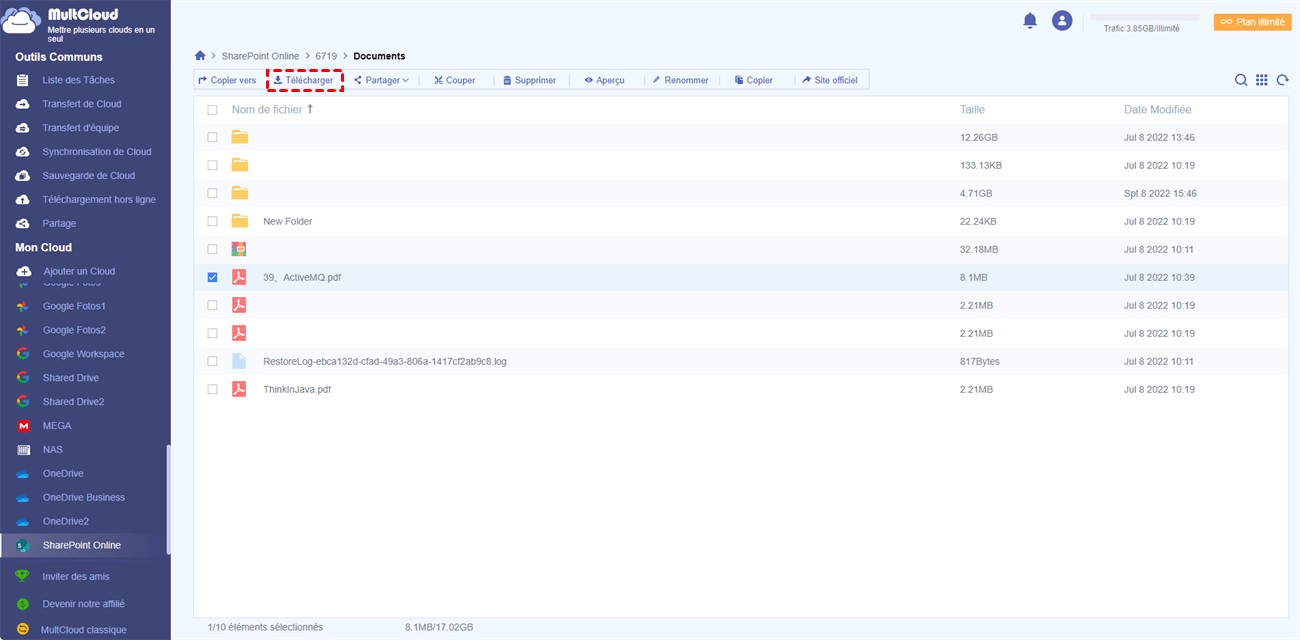This screenshot has height=640, width=1300.
Task: Open the notifications bell
Action: pos(1030,20)
